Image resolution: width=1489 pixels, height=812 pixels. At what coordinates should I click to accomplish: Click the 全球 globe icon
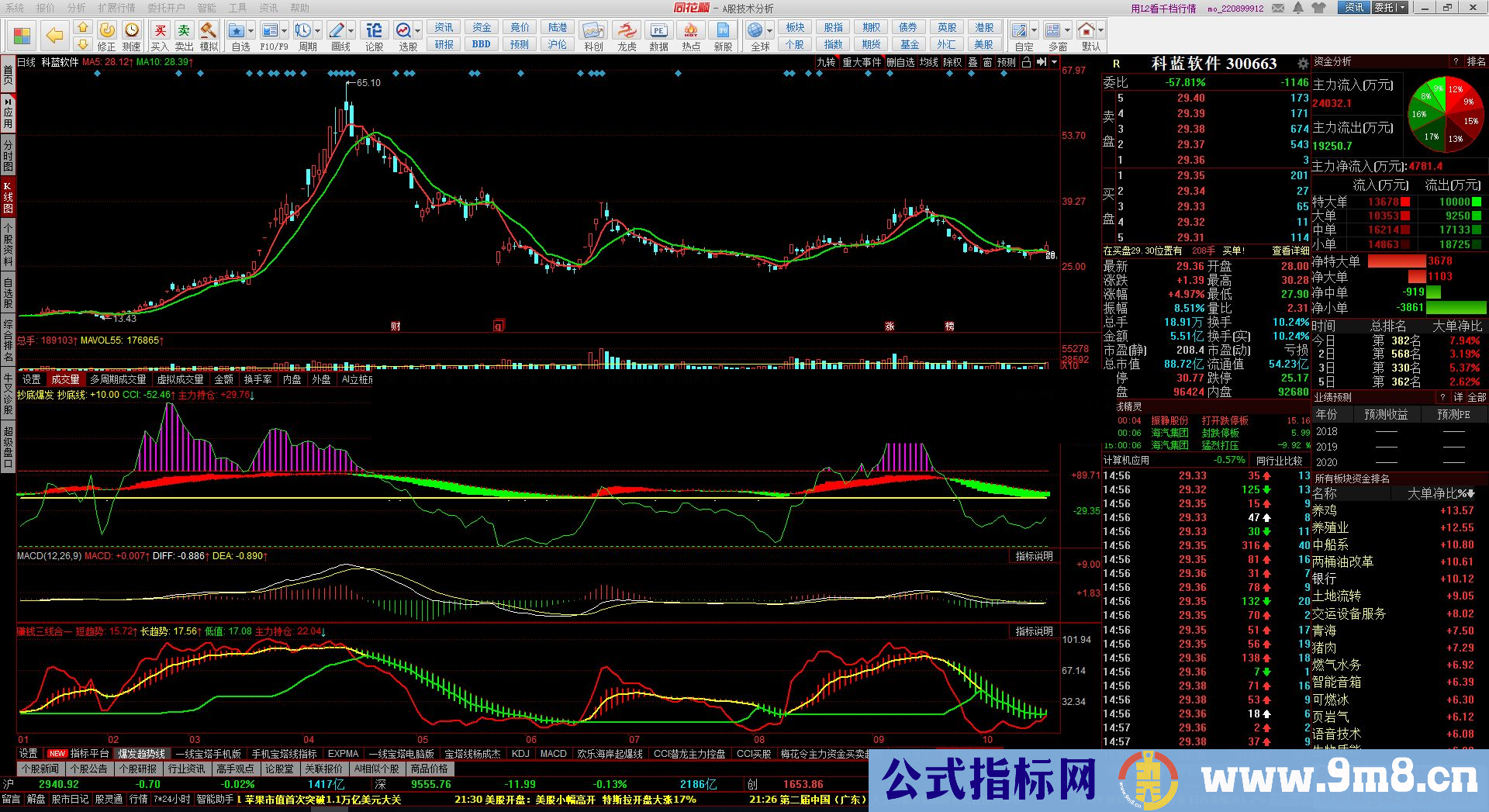pyautogui.click(x=755, y=30)
